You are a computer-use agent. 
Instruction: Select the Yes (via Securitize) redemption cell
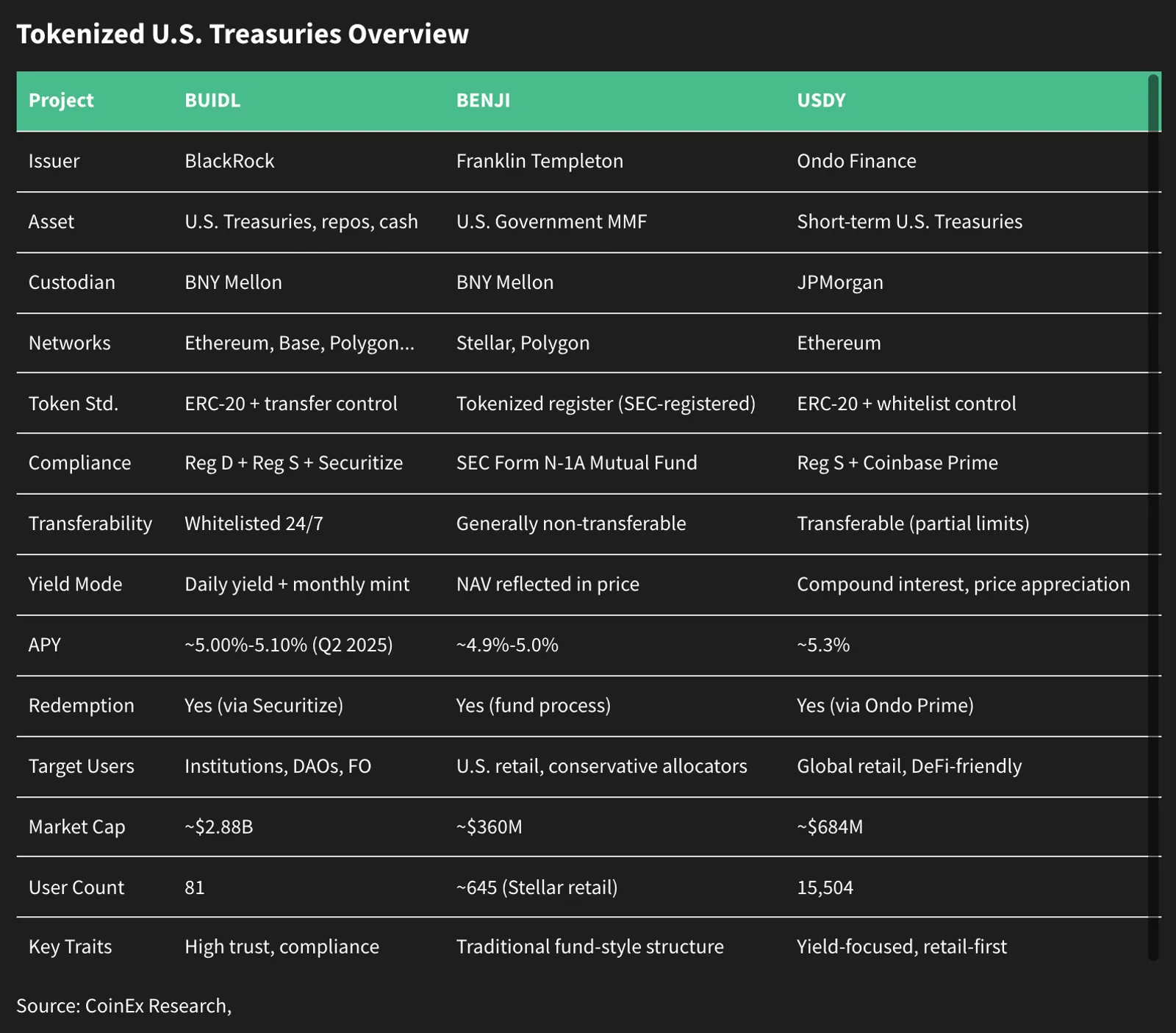click(x=264, y=706)
